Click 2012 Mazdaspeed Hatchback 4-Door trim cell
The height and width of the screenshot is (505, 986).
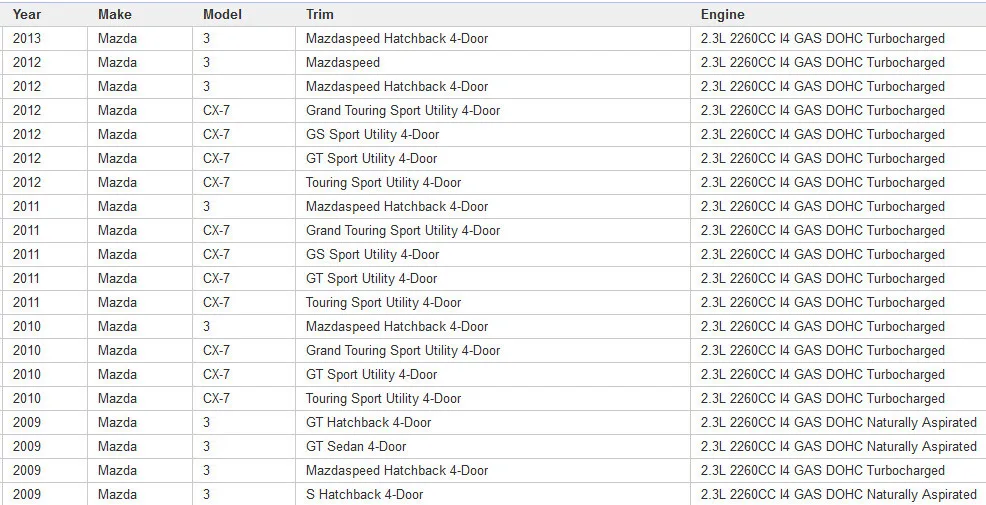tap(493, 86)
